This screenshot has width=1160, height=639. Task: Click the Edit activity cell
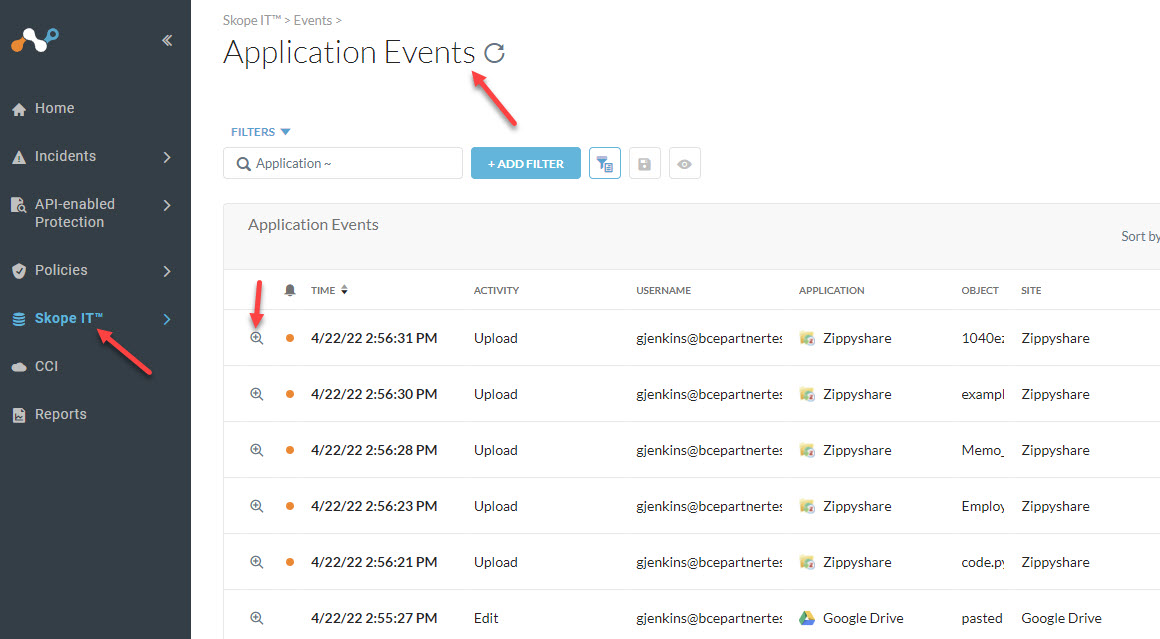coord(486,618)
